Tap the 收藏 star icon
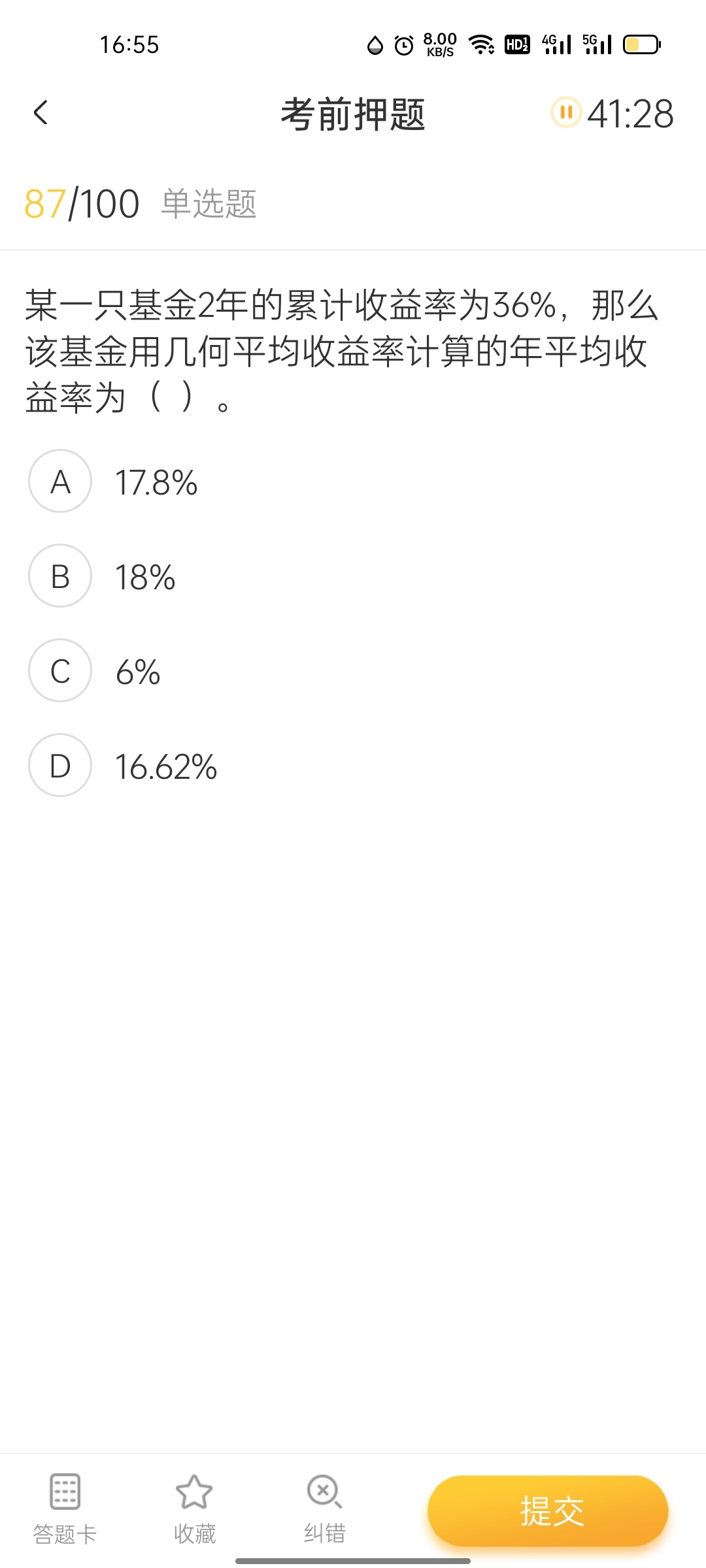 (x=194, y=1492)
